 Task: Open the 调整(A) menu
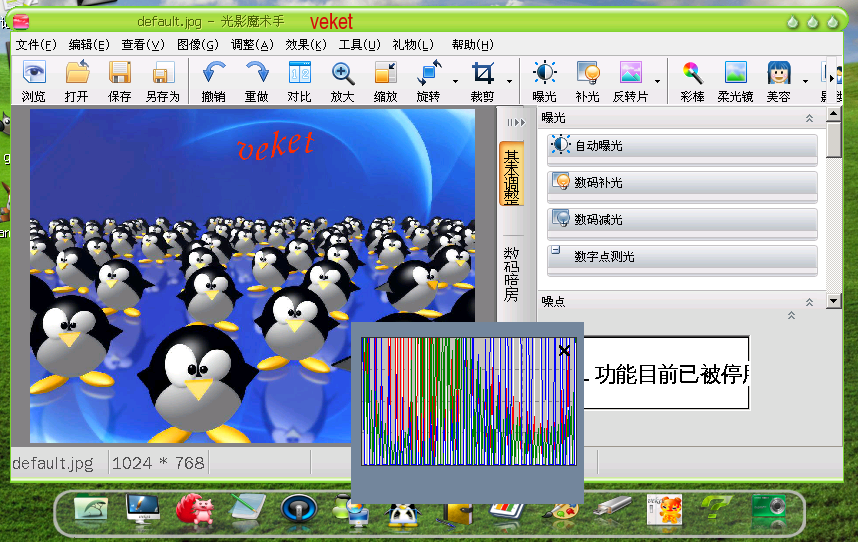pos(252,44)
